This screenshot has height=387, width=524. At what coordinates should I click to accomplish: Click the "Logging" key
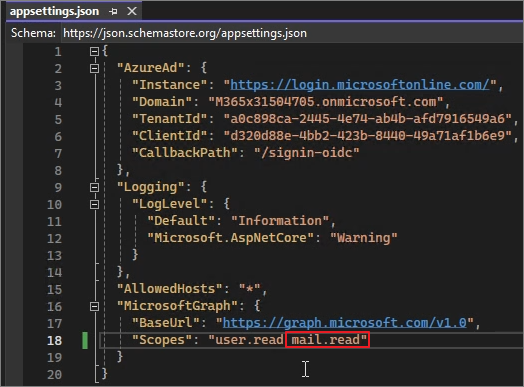coord(151,187)
